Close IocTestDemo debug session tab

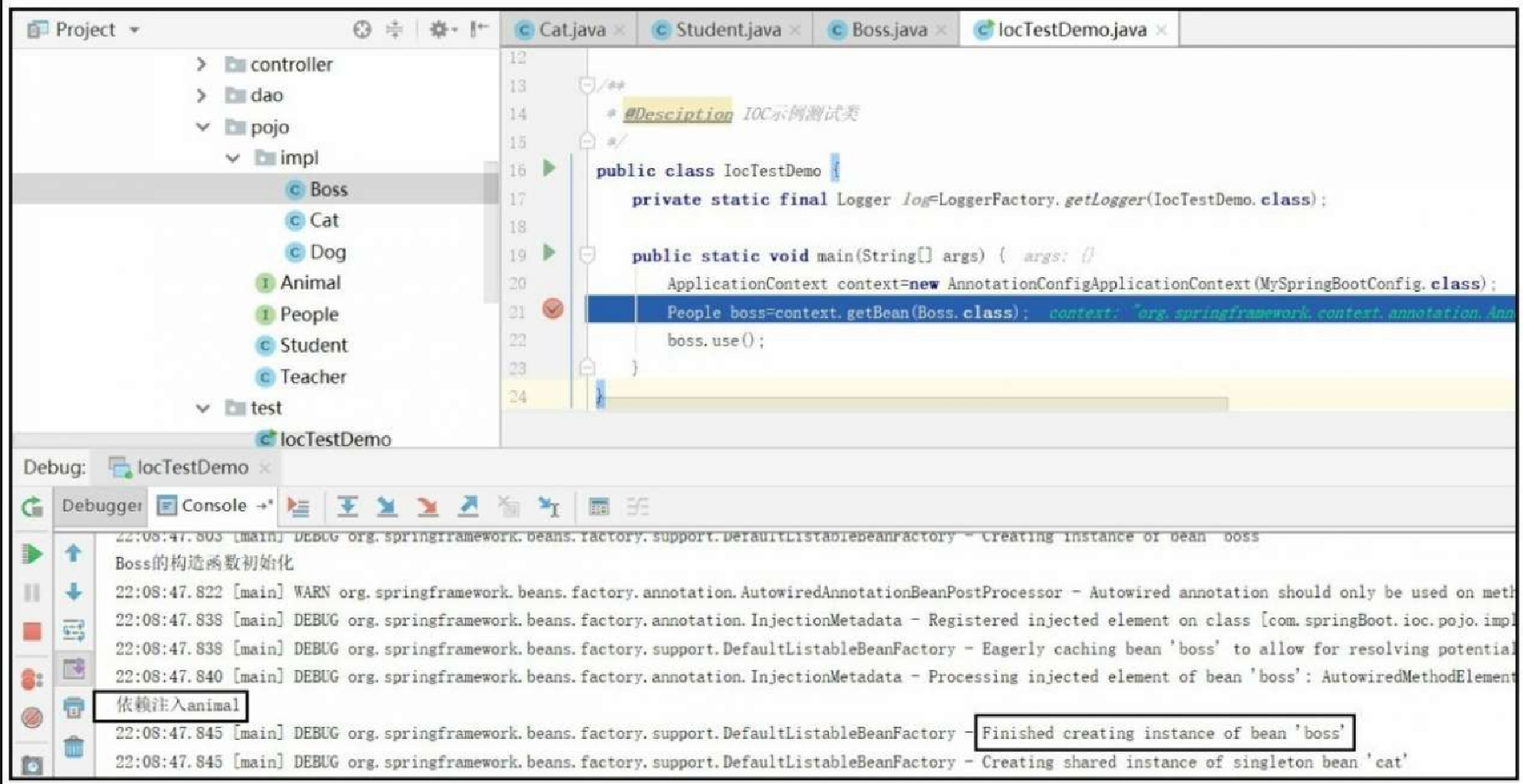265,467
